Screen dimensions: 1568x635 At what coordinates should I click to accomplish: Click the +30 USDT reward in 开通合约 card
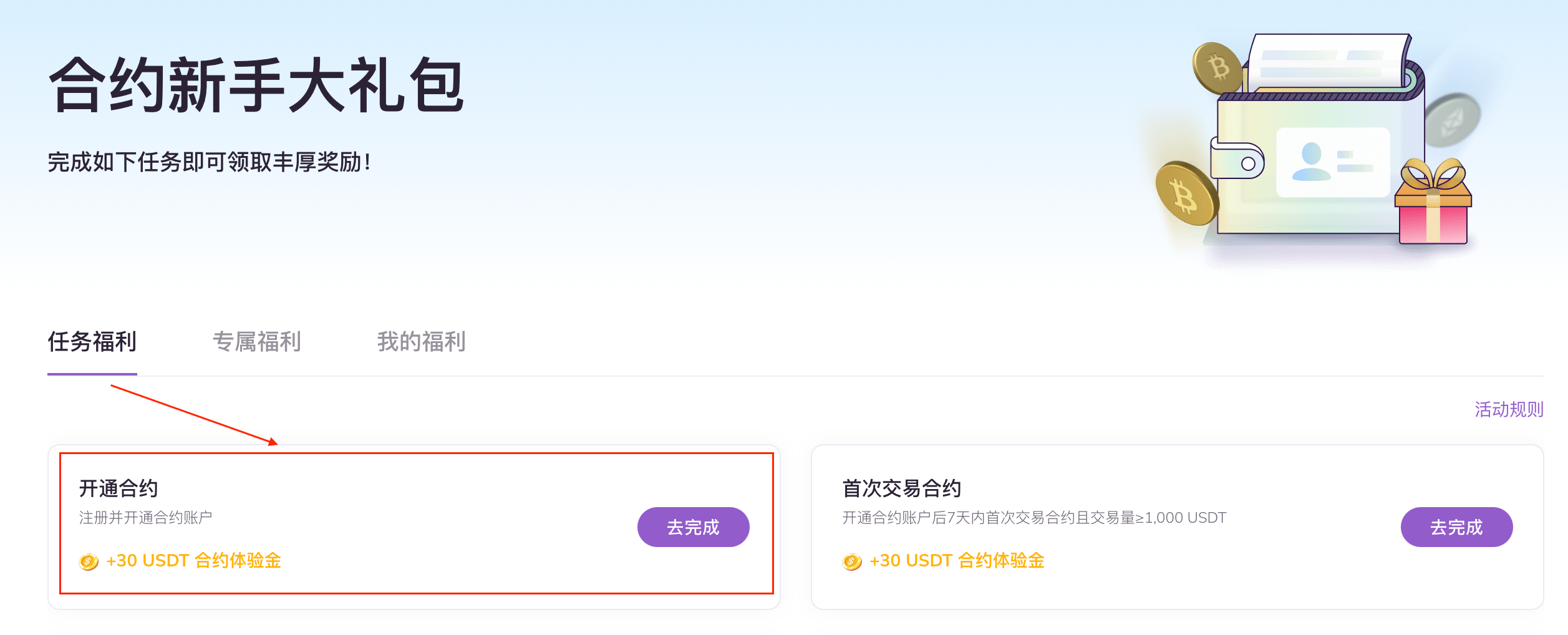tap(194, 561)
